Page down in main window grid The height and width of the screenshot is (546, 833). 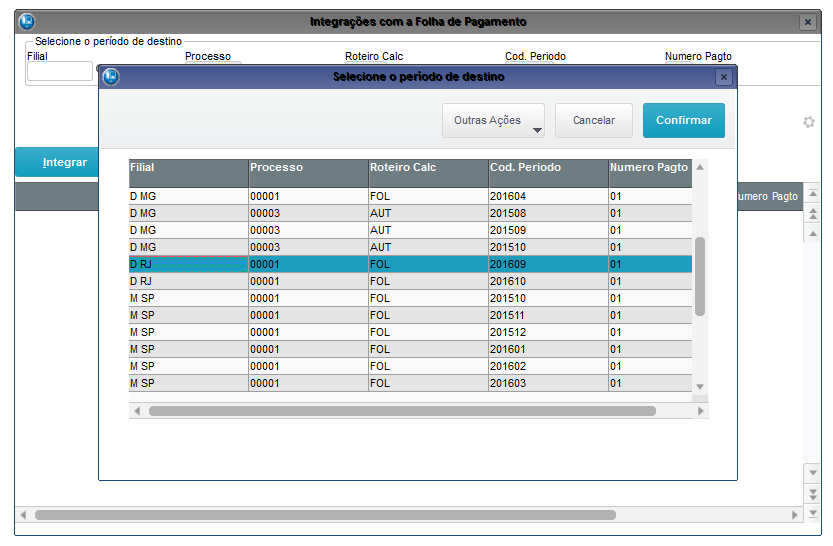click(813, 493)
